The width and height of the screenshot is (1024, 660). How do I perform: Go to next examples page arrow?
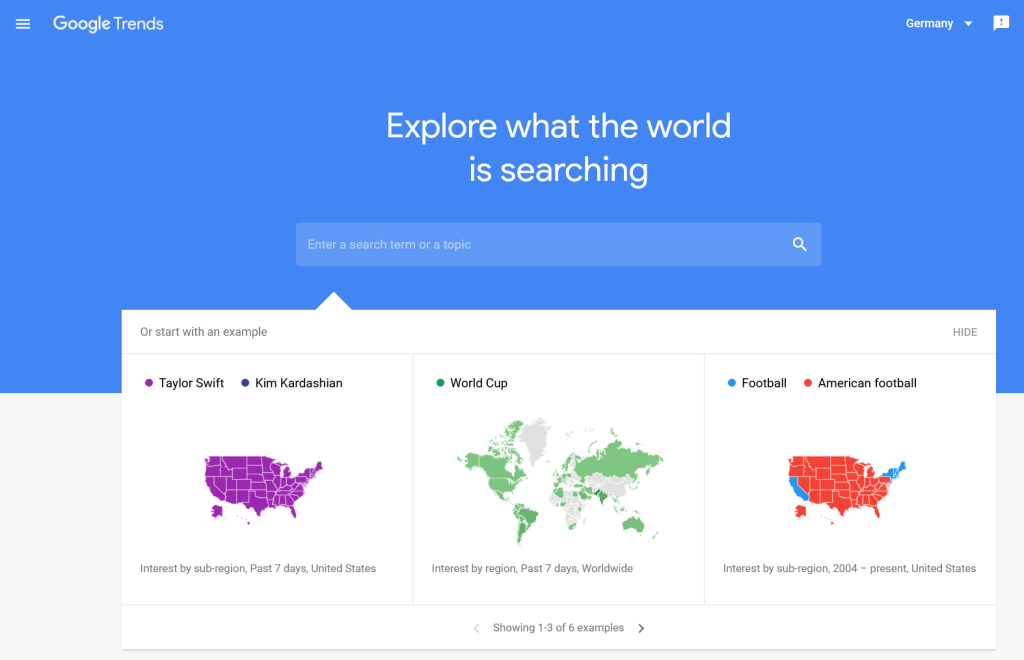click(x=641, y=628)
